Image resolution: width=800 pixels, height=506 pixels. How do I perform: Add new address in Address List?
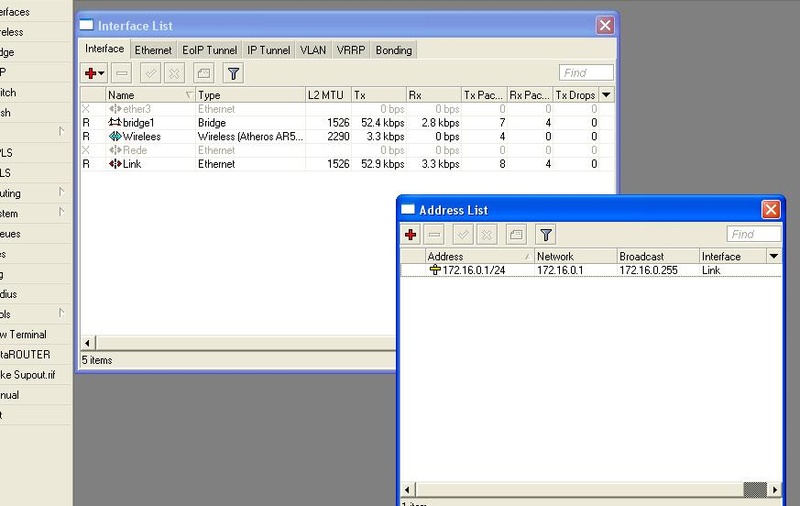coord(410,235)
